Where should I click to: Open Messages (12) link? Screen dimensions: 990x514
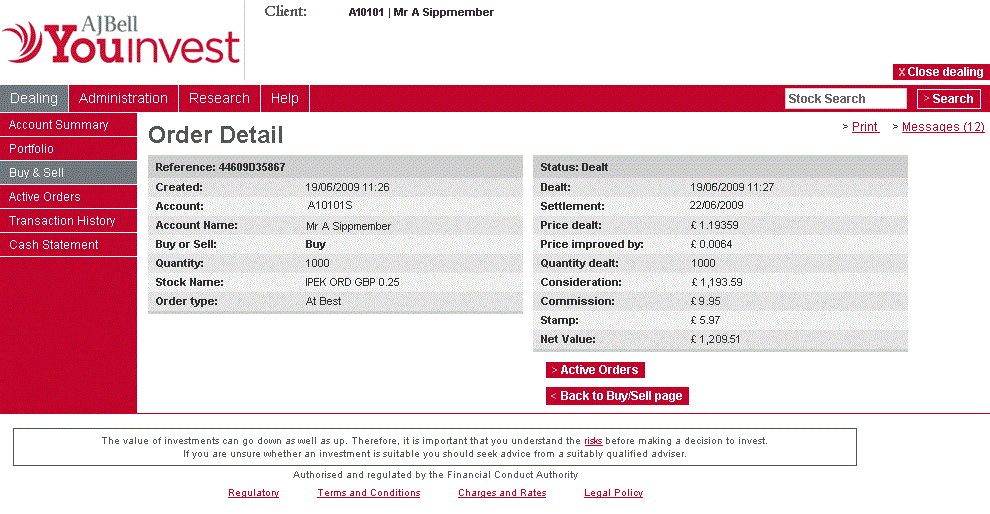(943, 127)
